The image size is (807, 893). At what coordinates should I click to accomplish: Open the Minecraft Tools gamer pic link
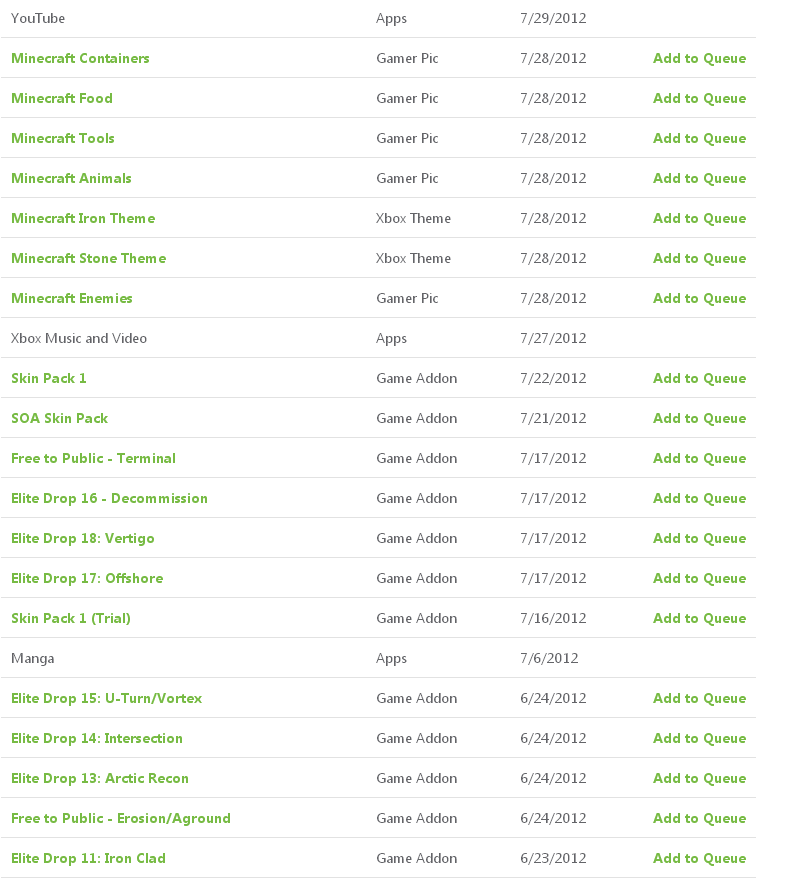[x=63, y=138]
